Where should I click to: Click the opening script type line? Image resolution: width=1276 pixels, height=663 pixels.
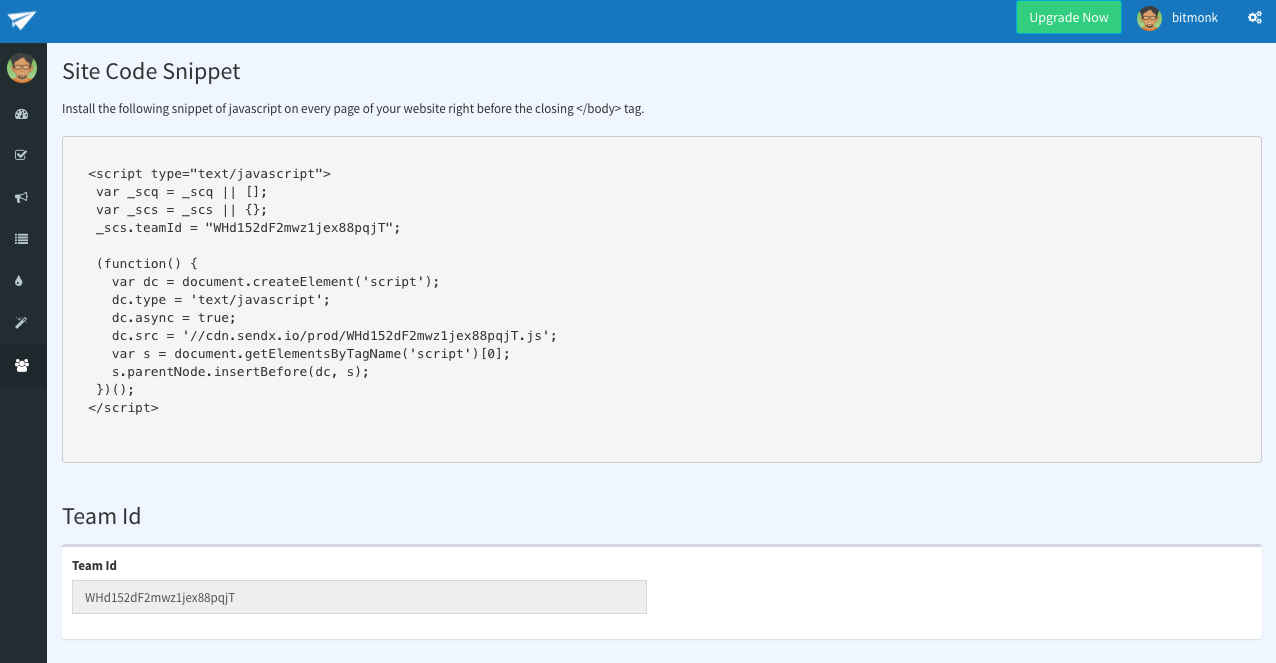click(x=209, y=174)
